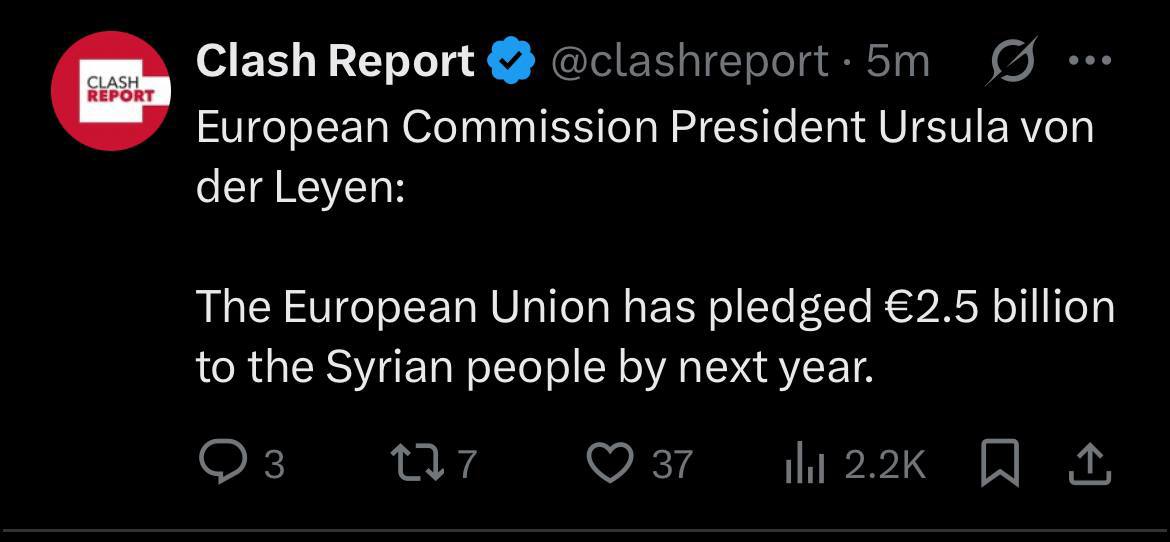Screen dimensions: 1170x542
Task: Open the three-dot more options menu
Action: pos(1089,61)
